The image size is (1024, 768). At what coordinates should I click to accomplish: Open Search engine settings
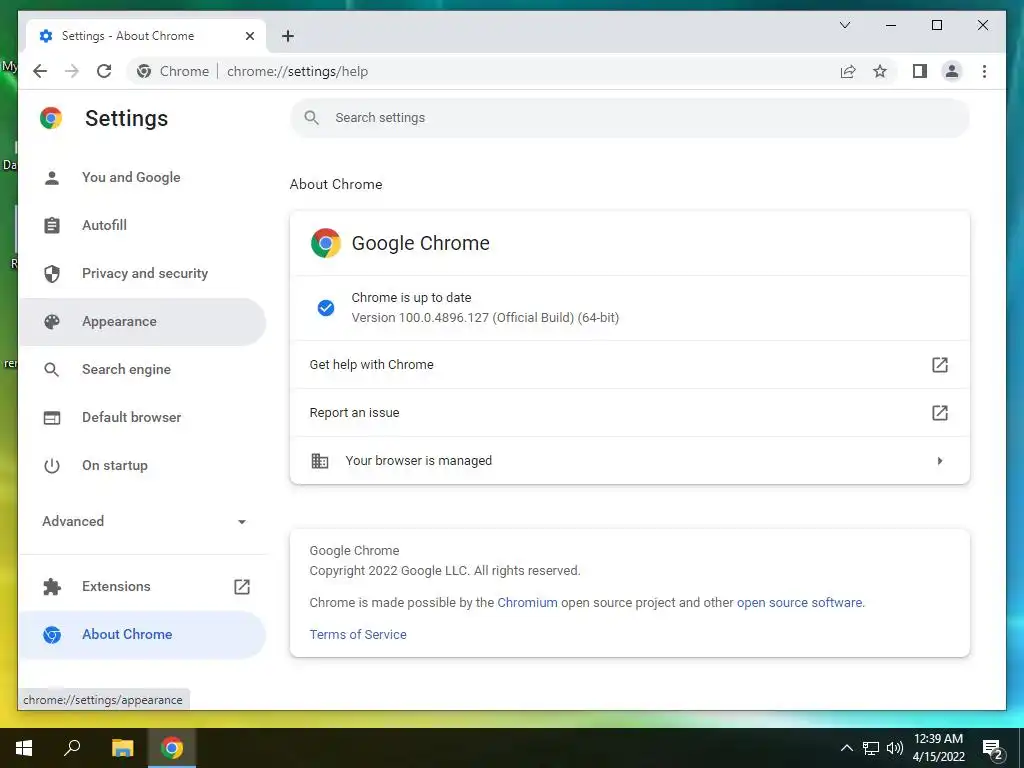coord(142,370)
